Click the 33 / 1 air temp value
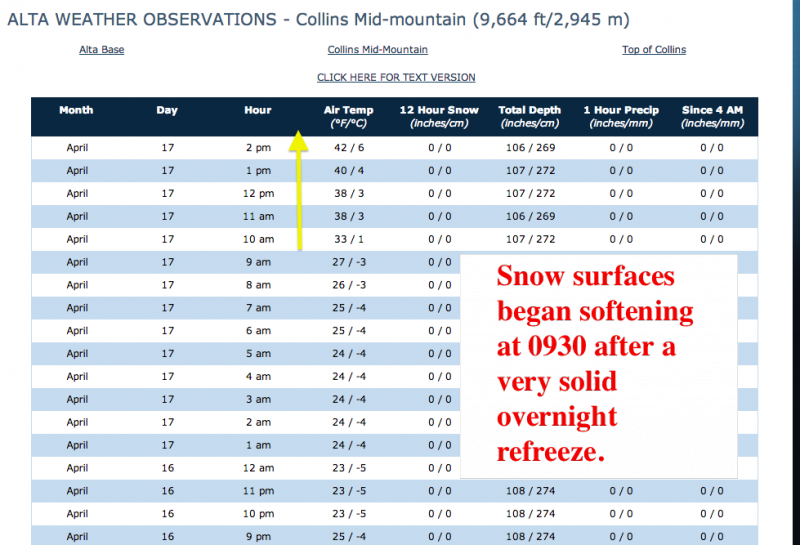 point(349,239)
